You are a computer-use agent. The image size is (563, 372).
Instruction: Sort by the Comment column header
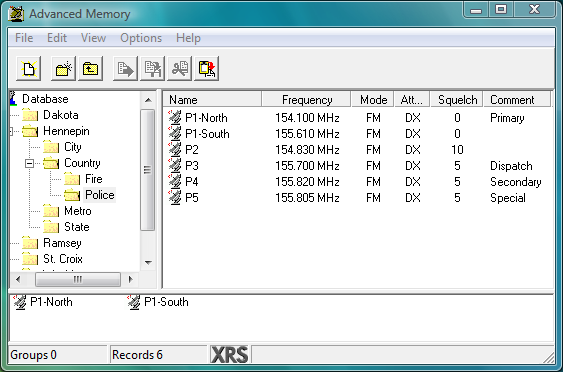tap(517, 99)
